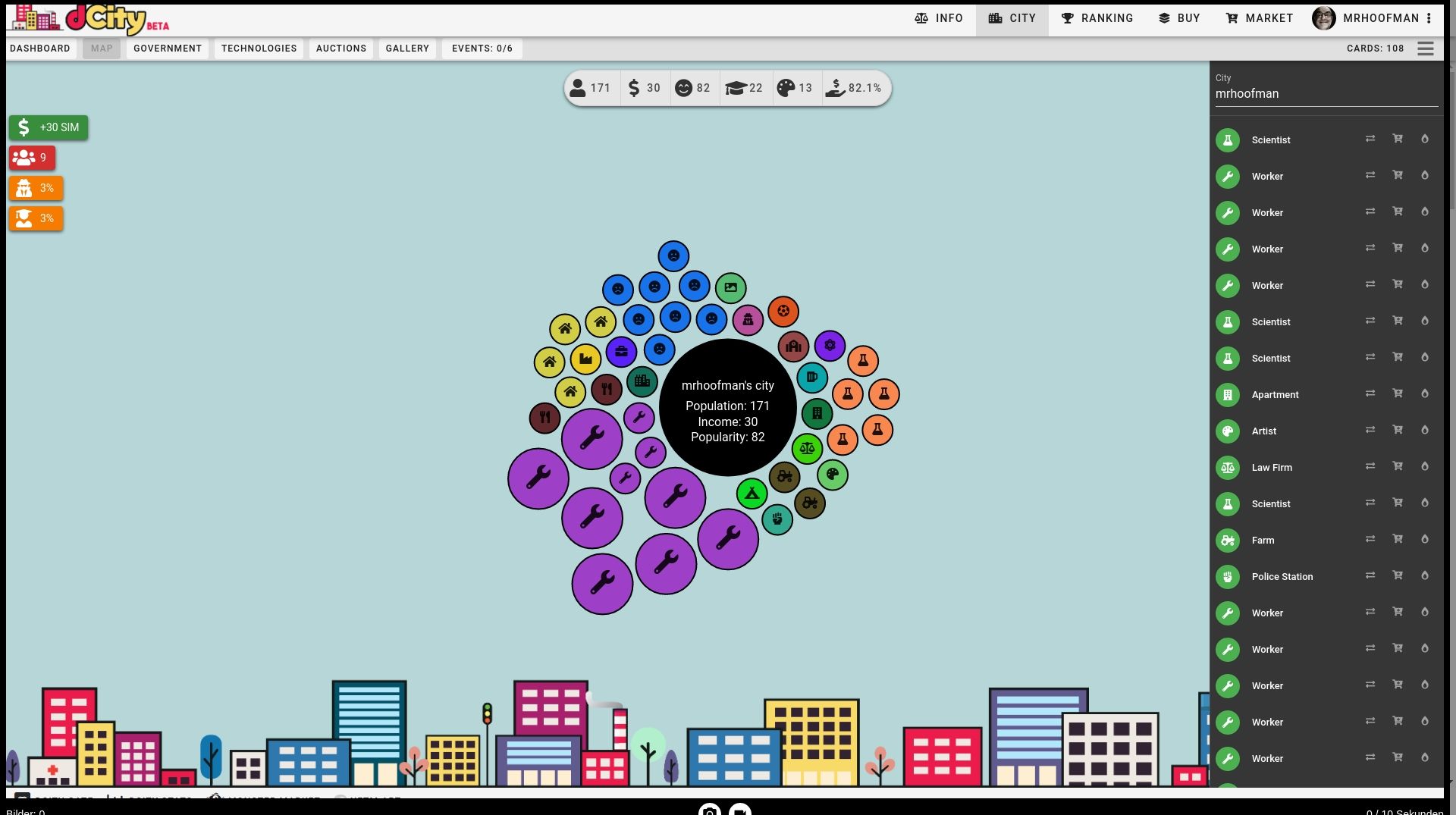Click the +30 SIM income badge
This screenshot has height=815, width=1456.
pyautogui.click(x=49, y=127)
